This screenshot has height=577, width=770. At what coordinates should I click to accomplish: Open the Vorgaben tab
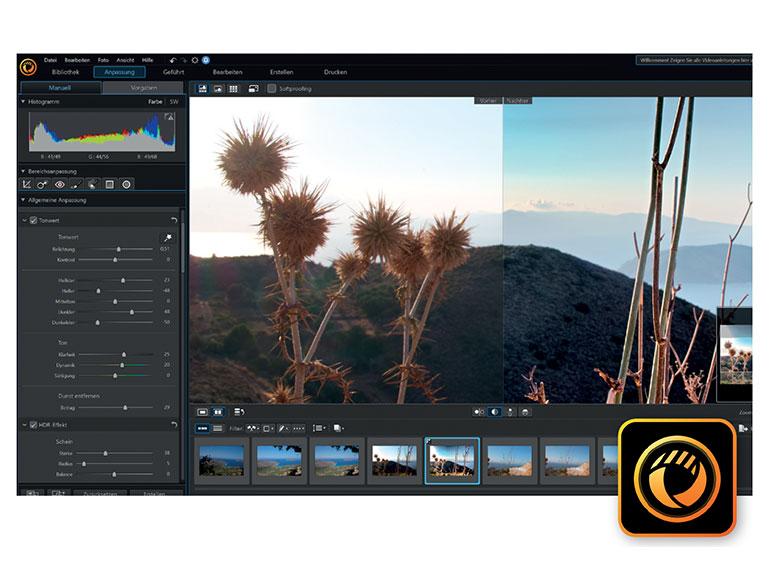[143, 87]
